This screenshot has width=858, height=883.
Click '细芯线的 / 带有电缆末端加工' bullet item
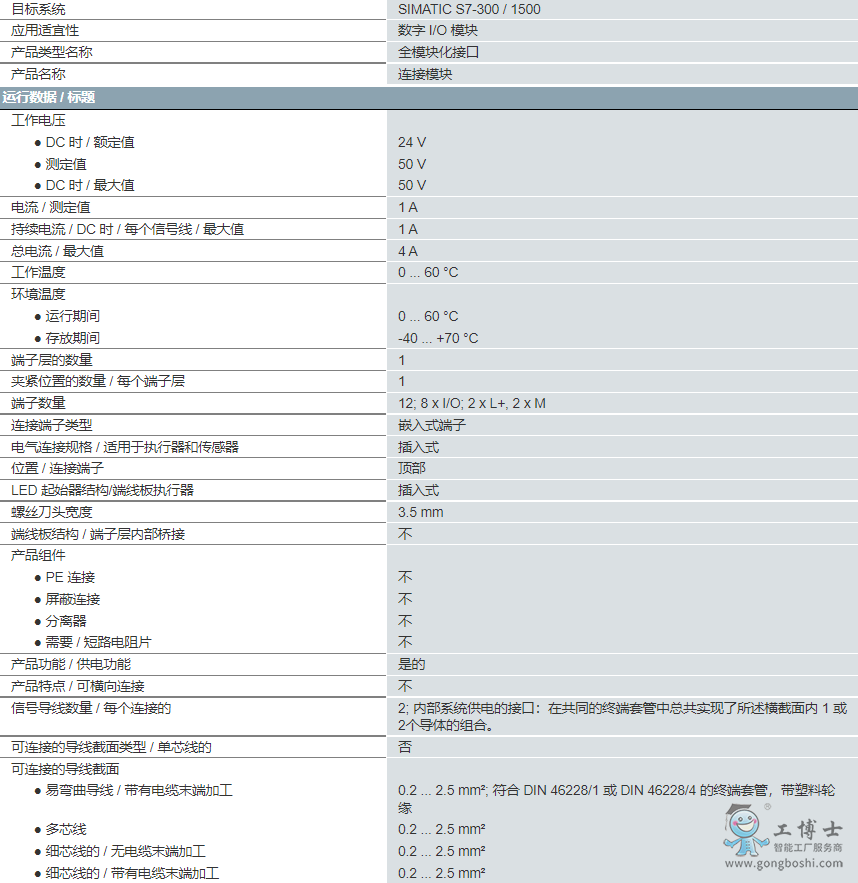point(132,873)
